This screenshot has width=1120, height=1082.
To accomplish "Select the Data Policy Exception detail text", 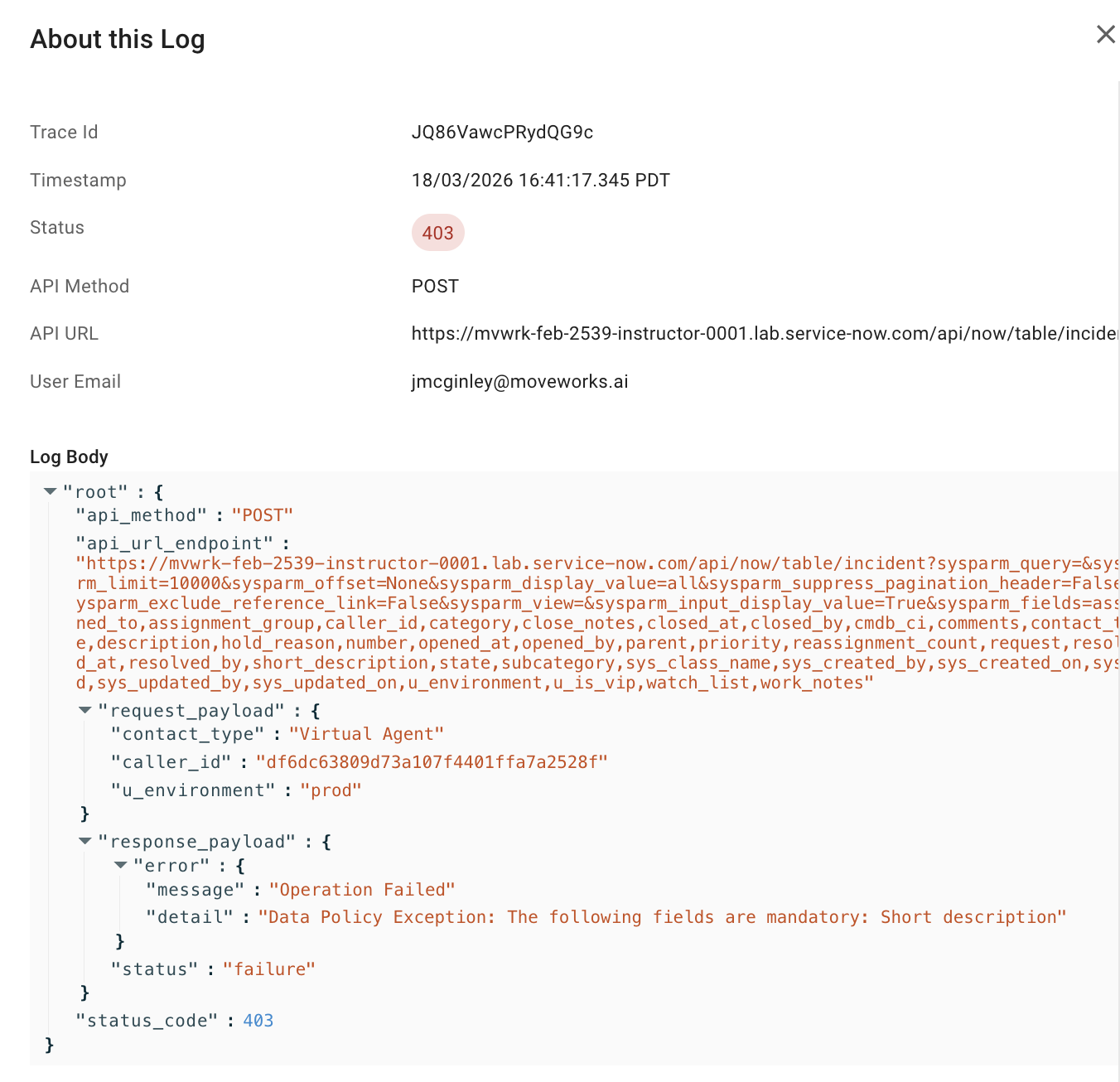I will coord(662,917).
